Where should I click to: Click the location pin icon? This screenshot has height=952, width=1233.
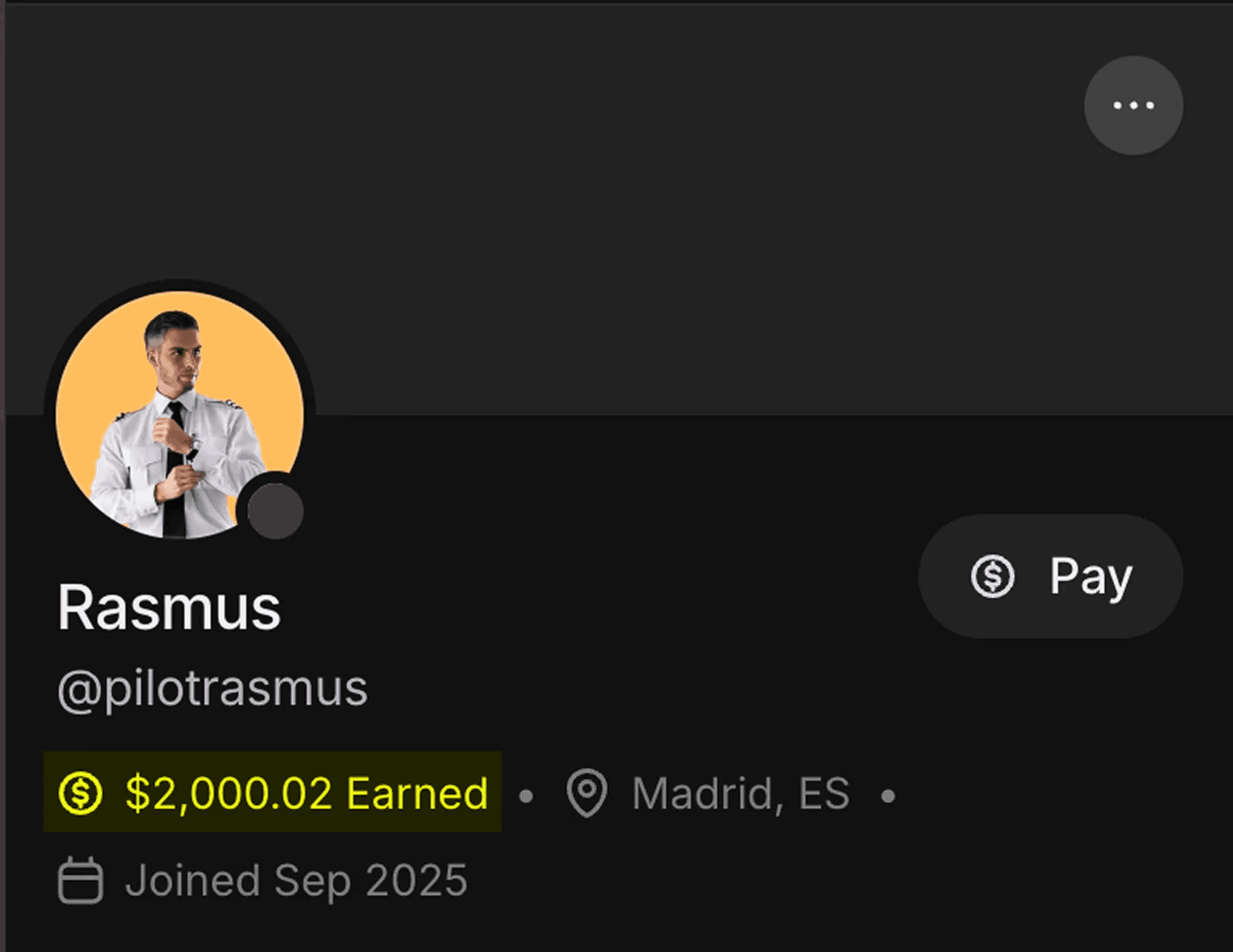(587, 793)
